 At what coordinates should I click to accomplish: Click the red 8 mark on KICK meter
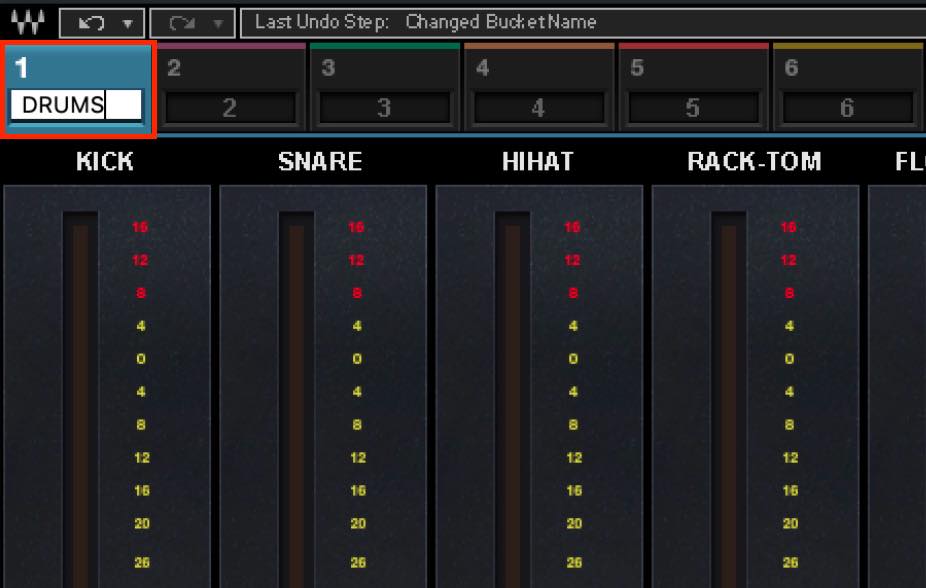(141, 293)
